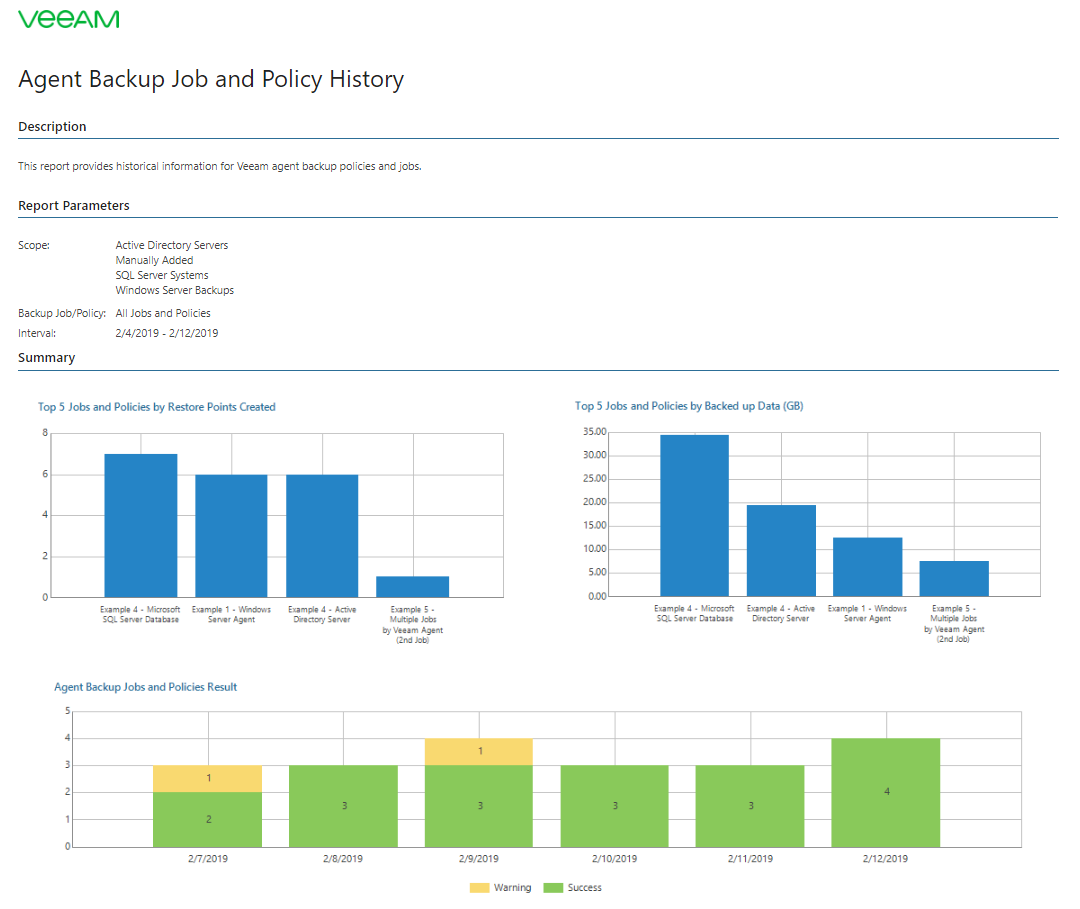Screen dimensions: 1080x909
Task: Click the green Success bar for 2/10/2019
Action: 614,806
